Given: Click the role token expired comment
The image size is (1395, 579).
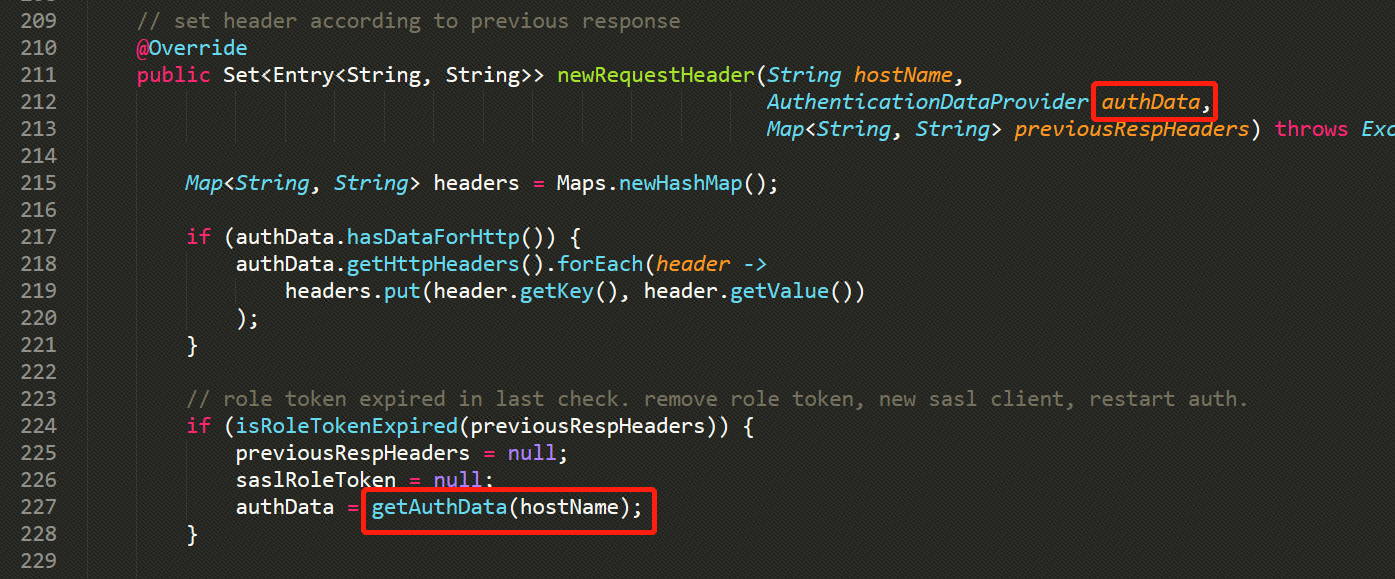Looking at the screenshot, I should pos(717,399).
